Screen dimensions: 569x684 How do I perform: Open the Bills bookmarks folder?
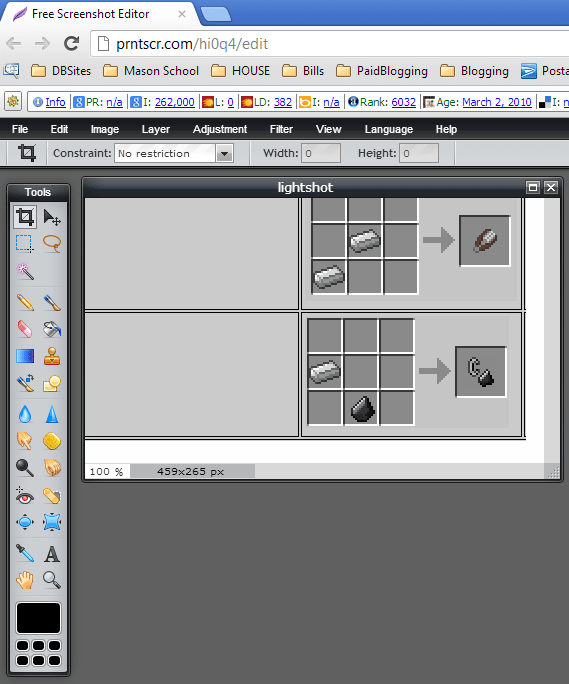pyautogui.click(x=303, y=71)
